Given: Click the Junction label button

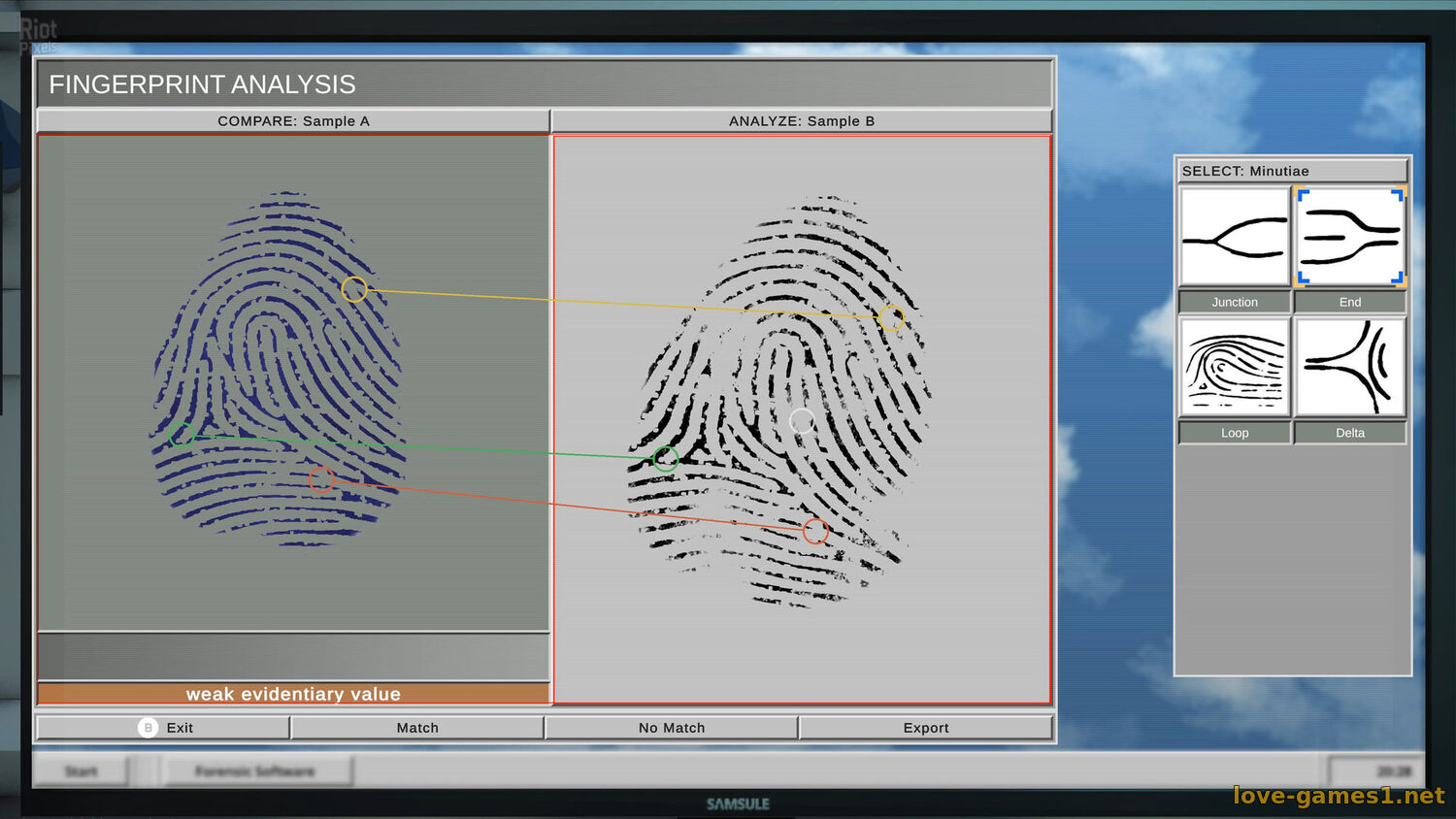Looking at the screenshot, I should pyautogui.click(x=1235, y=302).
